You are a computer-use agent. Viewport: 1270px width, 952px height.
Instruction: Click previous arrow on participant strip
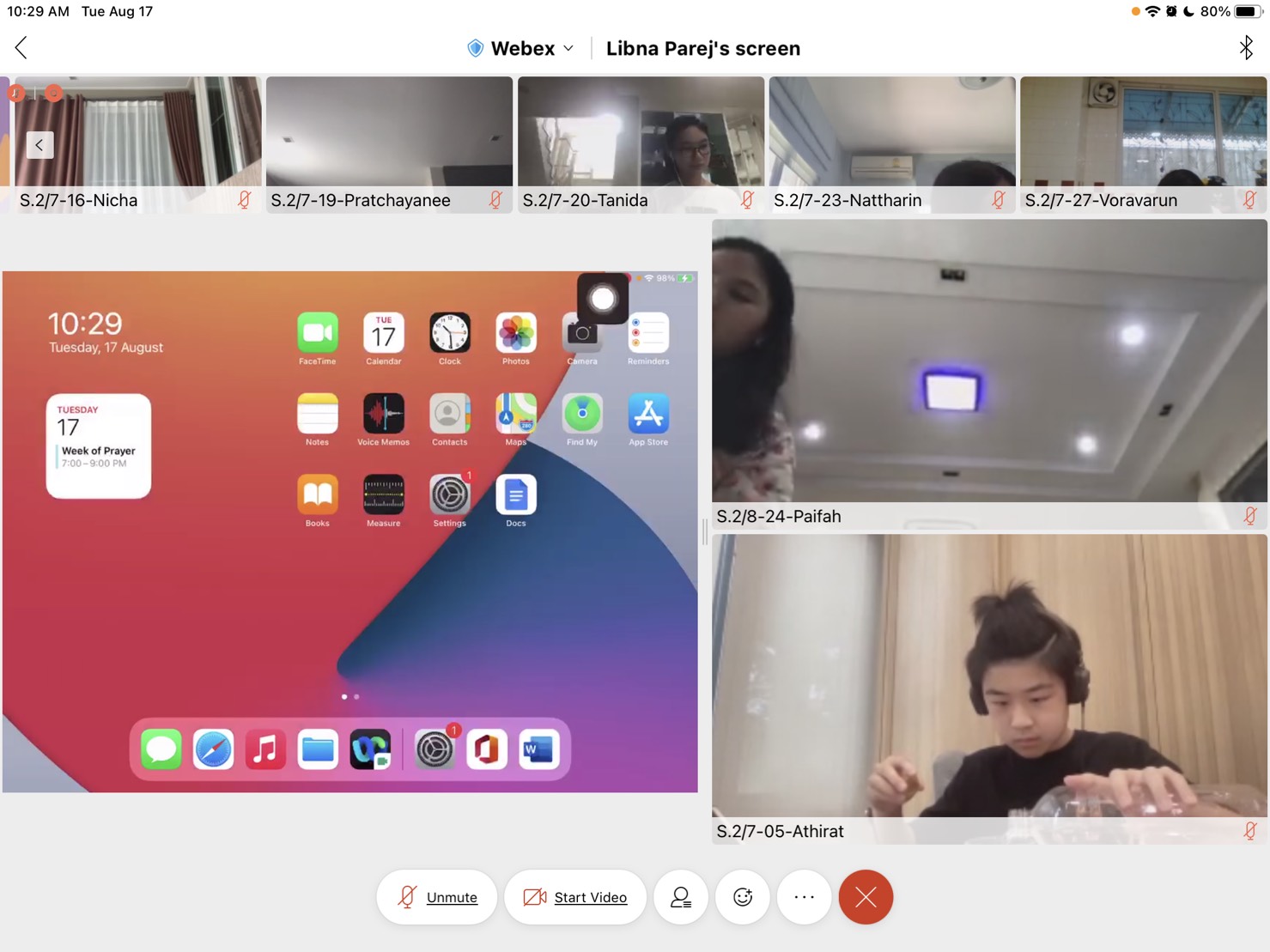click(x=39, y=144)
